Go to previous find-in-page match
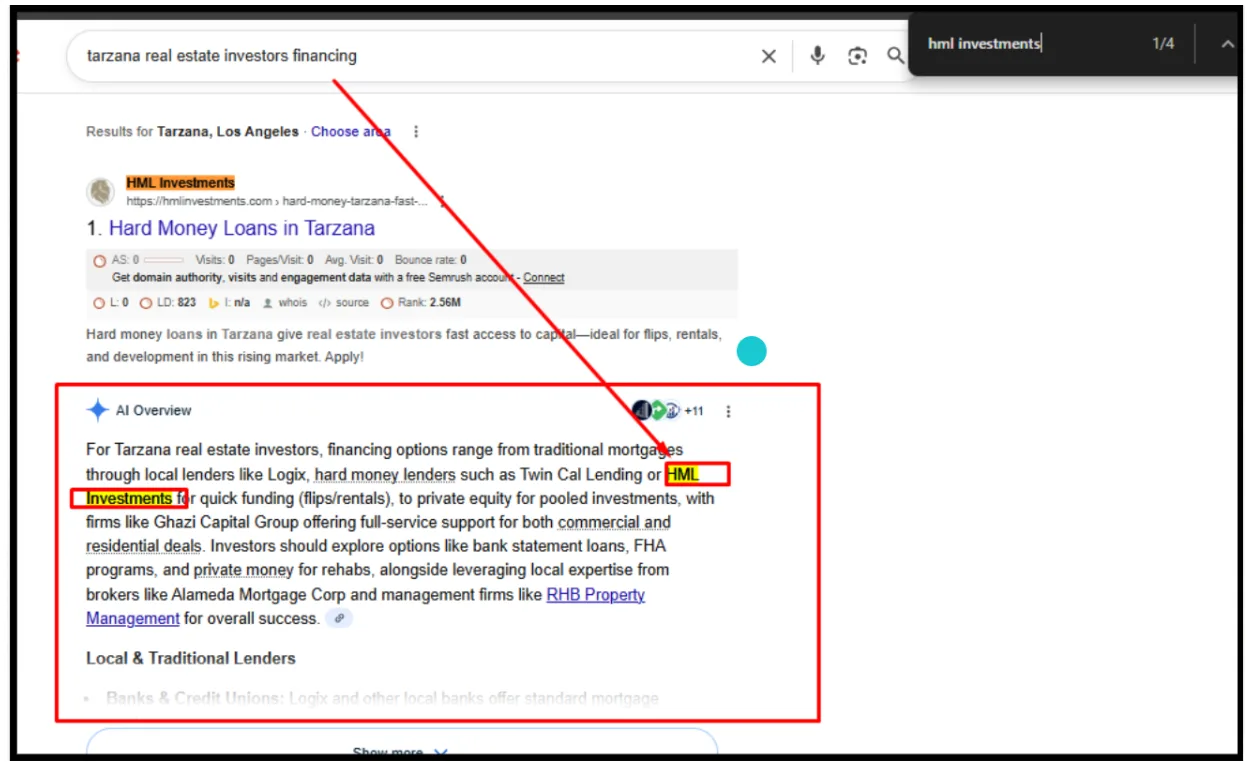 [x=1226, y=44]
